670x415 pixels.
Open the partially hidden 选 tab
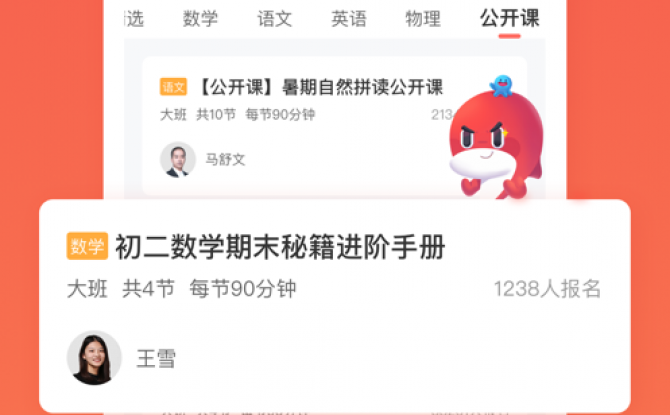point(134,19)
